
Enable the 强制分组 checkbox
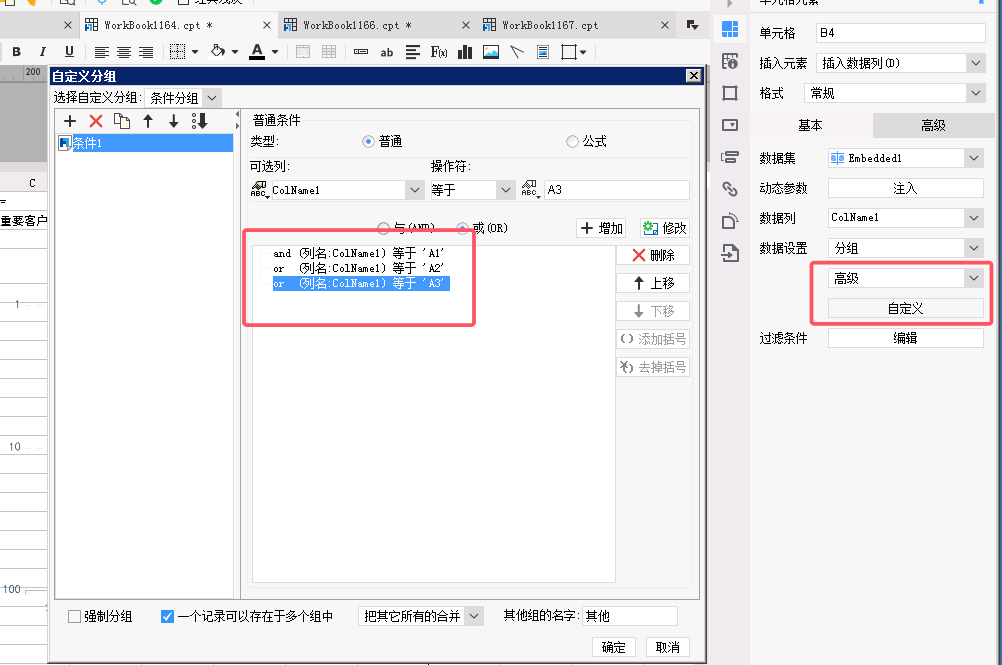click(x=75, y=617)
